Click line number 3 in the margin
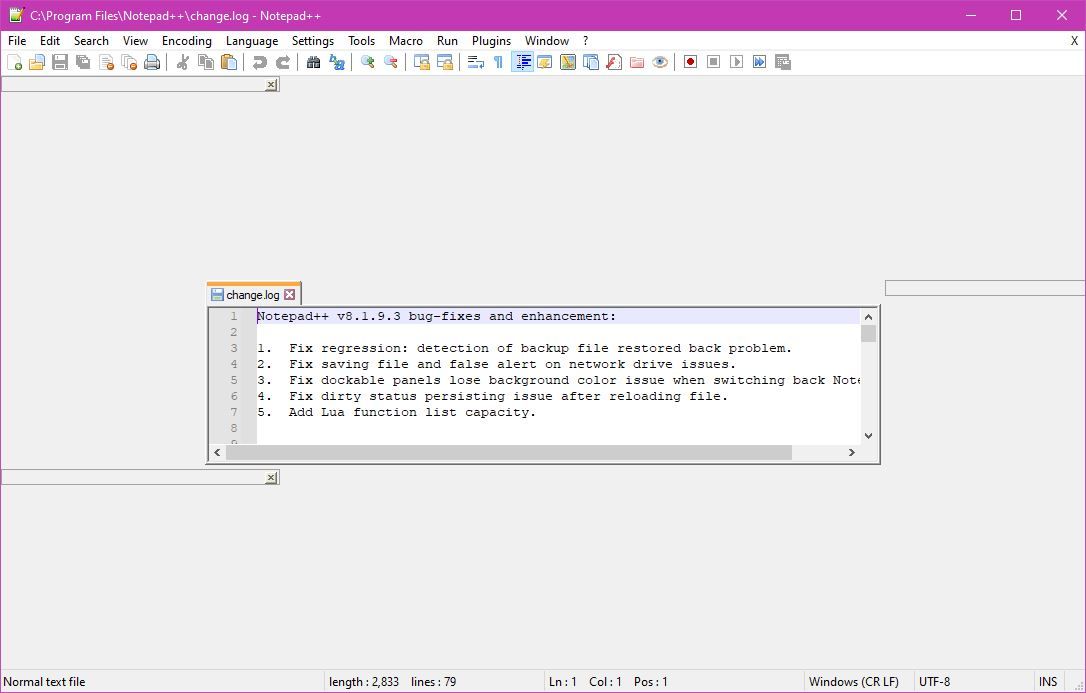 click(x=234, y=348)
